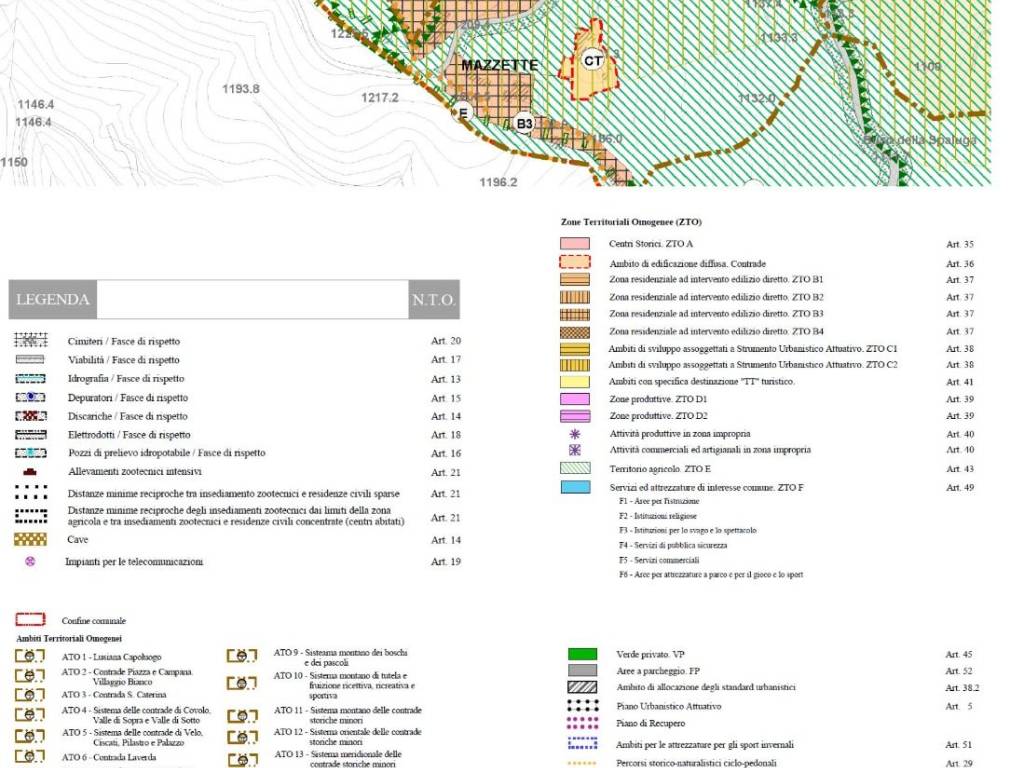Screen dimensions: 1024x768
Task: Pick the gray Aree a parcheggio swatch
Action: click(x=582, y=671)
